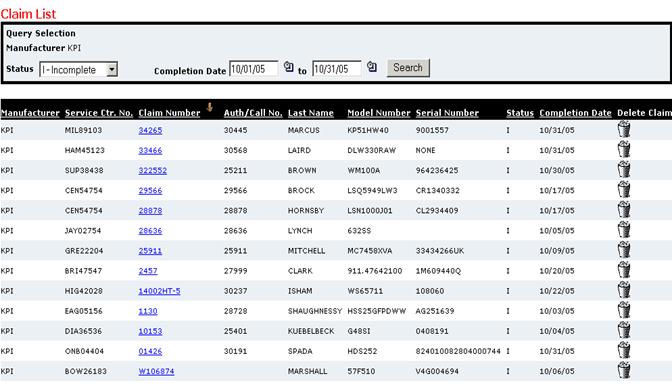
Task: Select last name KUEBELBECK
Action: point(311,332)
